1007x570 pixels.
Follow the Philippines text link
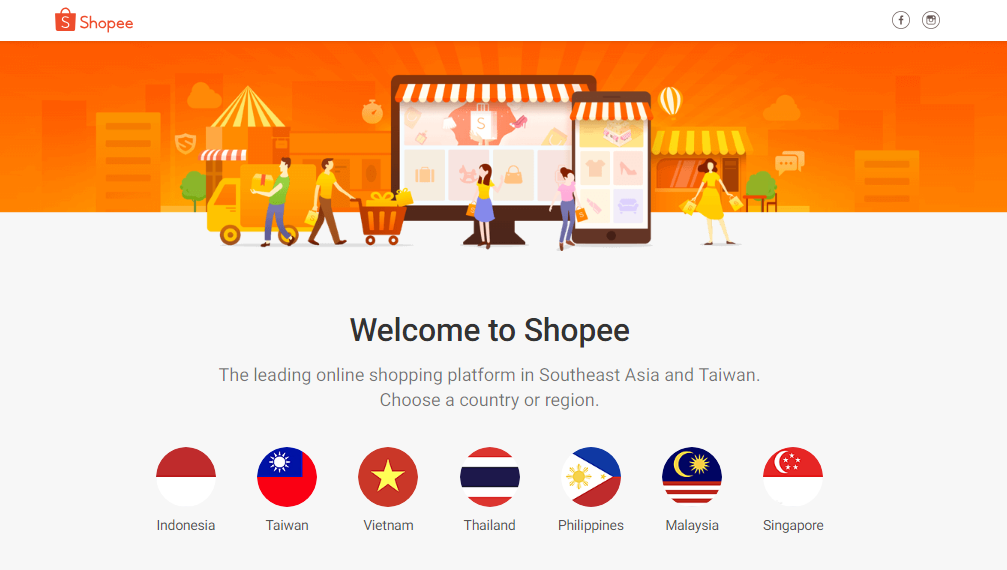click(591, 525)
